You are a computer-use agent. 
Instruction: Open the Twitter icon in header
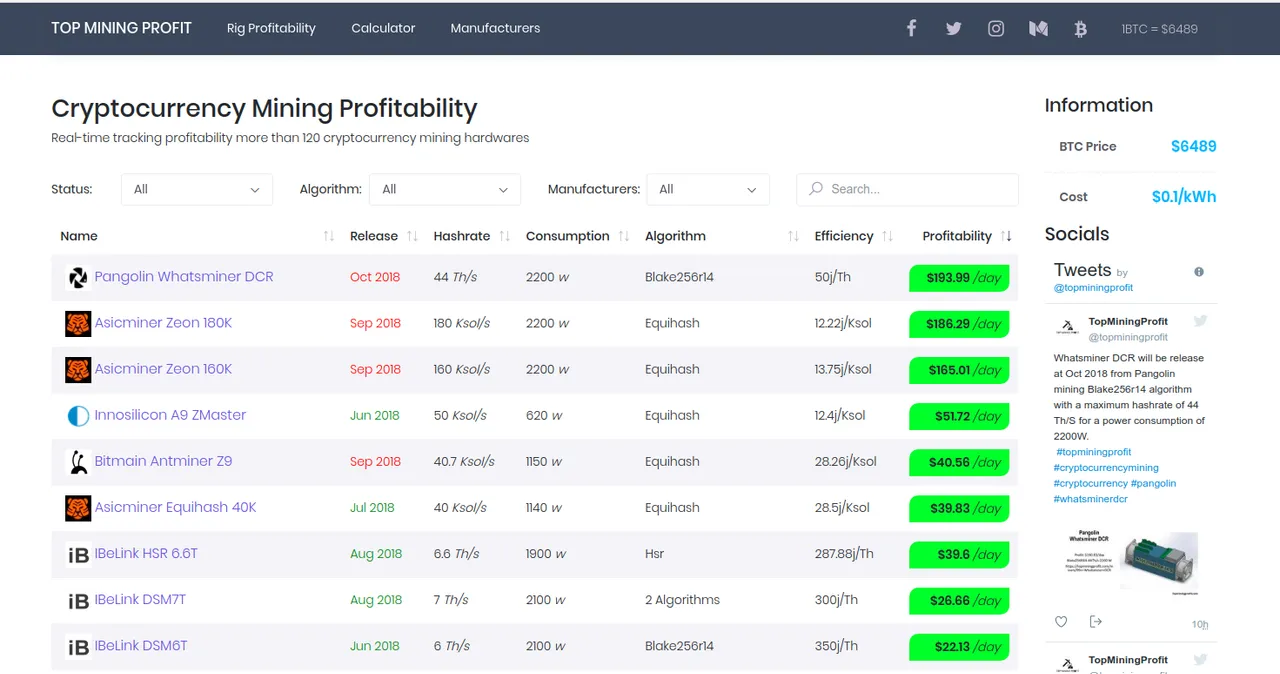pyautogui.click(x=953, y=28)
